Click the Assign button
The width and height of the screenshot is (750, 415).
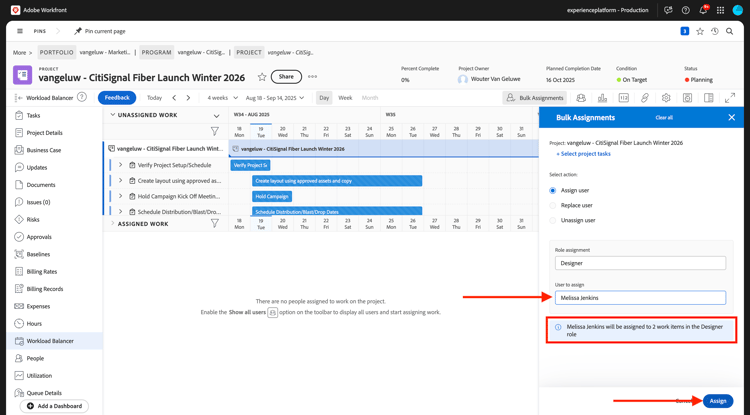click(x=717, y=401)
